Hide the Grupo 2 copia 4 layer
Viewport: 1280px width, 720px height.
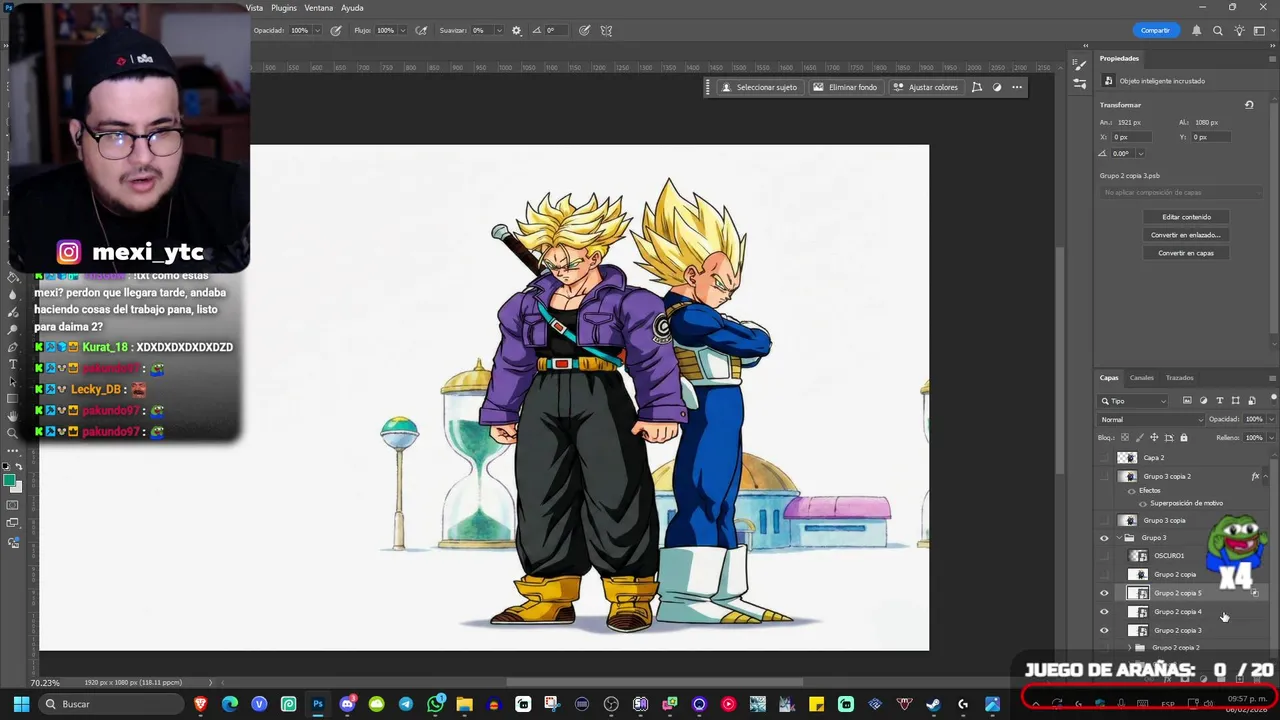point(1104,612)
